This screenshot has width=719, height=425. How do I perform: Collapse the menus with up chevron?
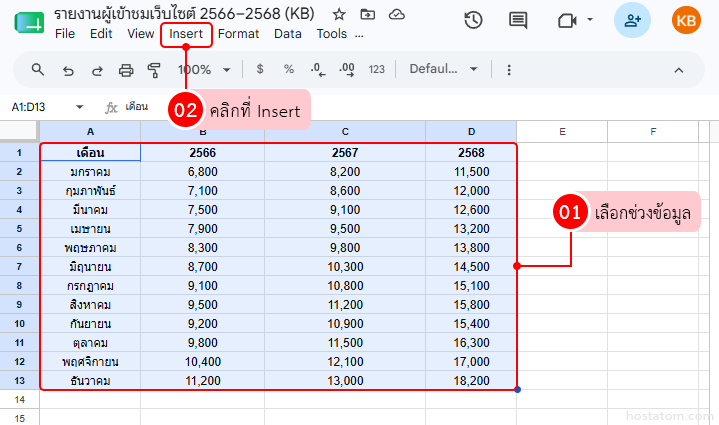tap(679, 70)
